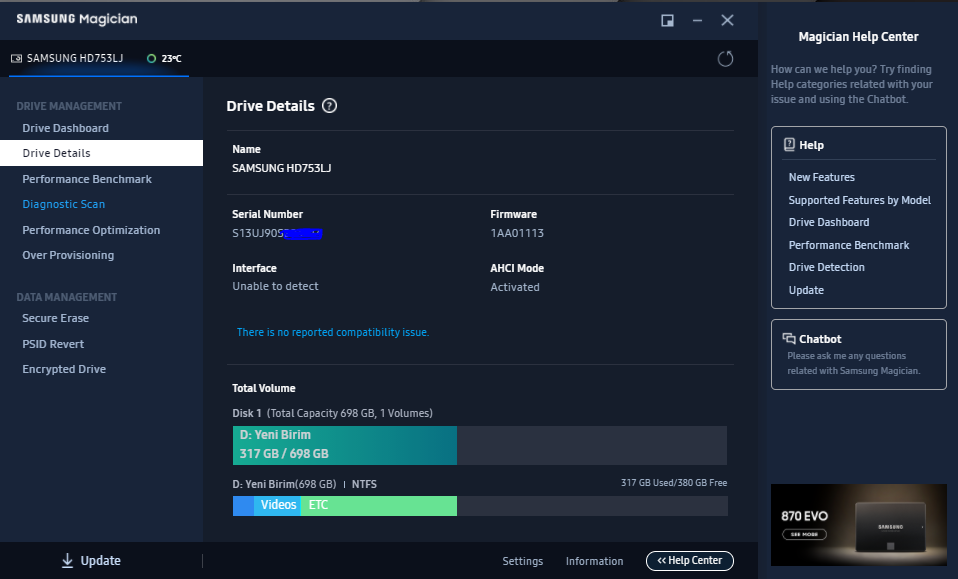This screenshot has height=579, width=958.
Task: Open Information at the bottom bar
Action: pos(594,561)
